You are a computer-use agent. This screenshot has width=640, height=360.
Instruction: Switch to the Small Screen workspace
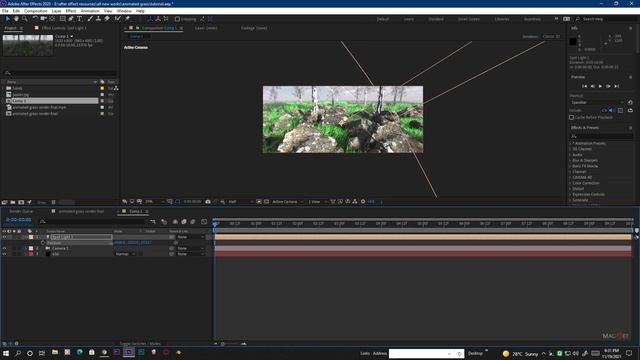(x=469, y=19)
